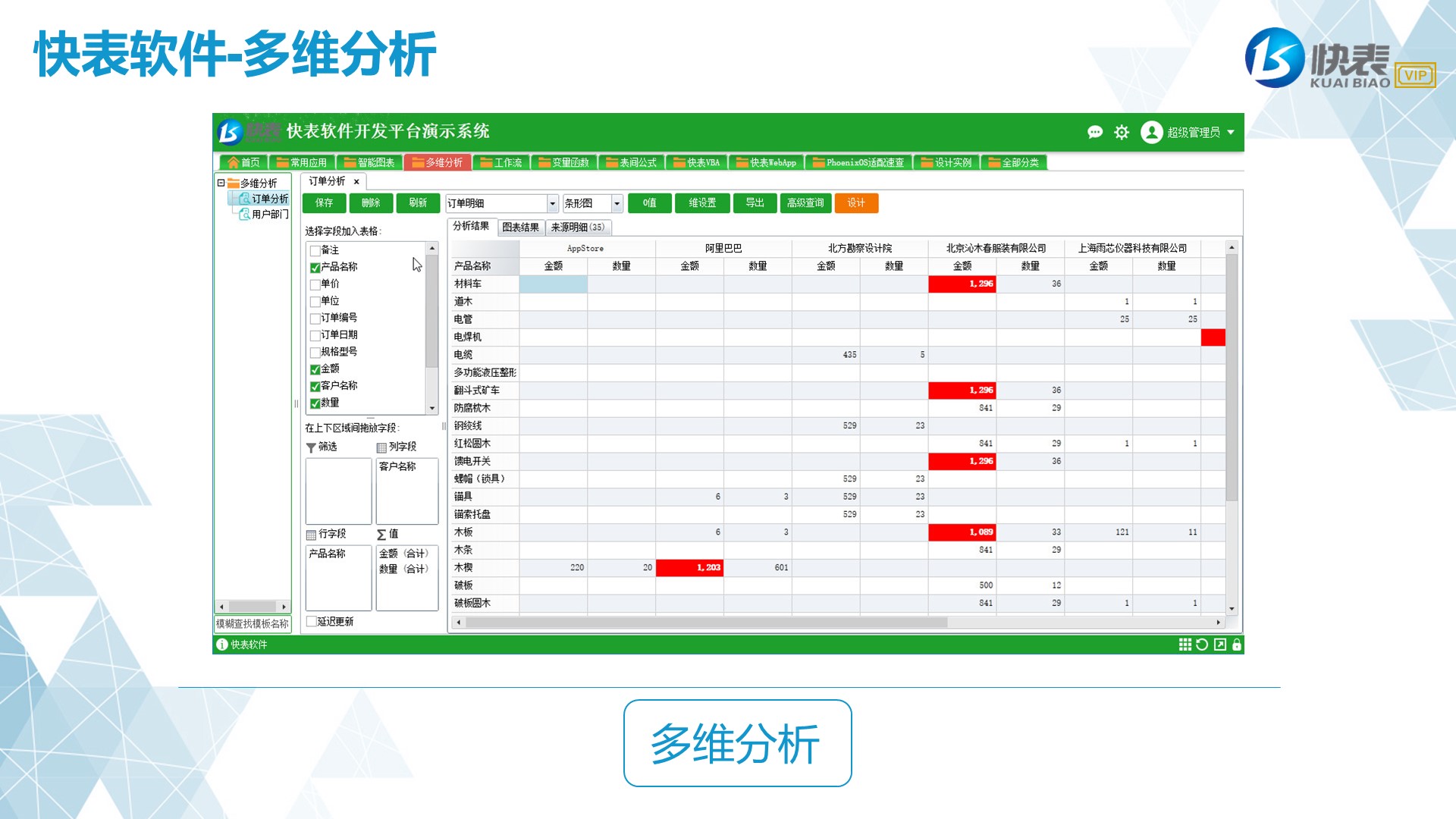Check the 订单日期 field checkbox

point(315,335)
